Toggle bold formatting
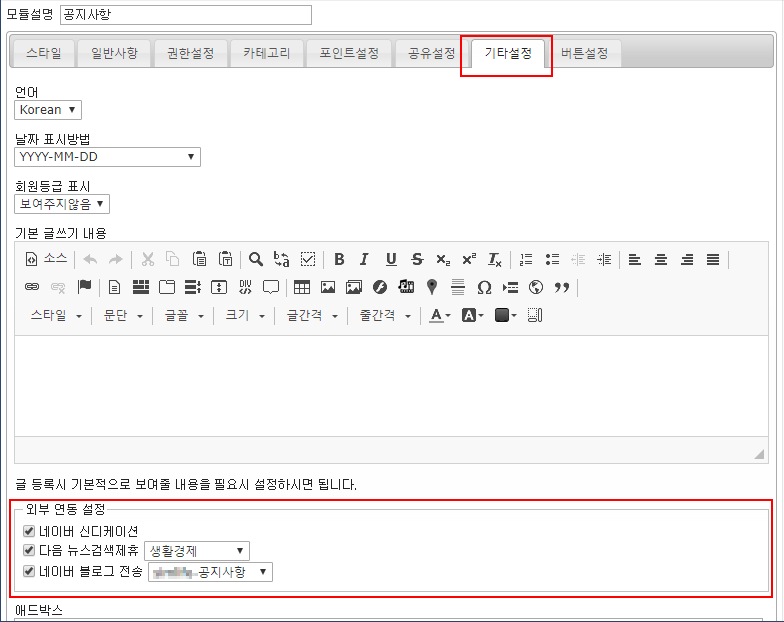This screenshot has width=784, height=622. click(x=339, y=259)
